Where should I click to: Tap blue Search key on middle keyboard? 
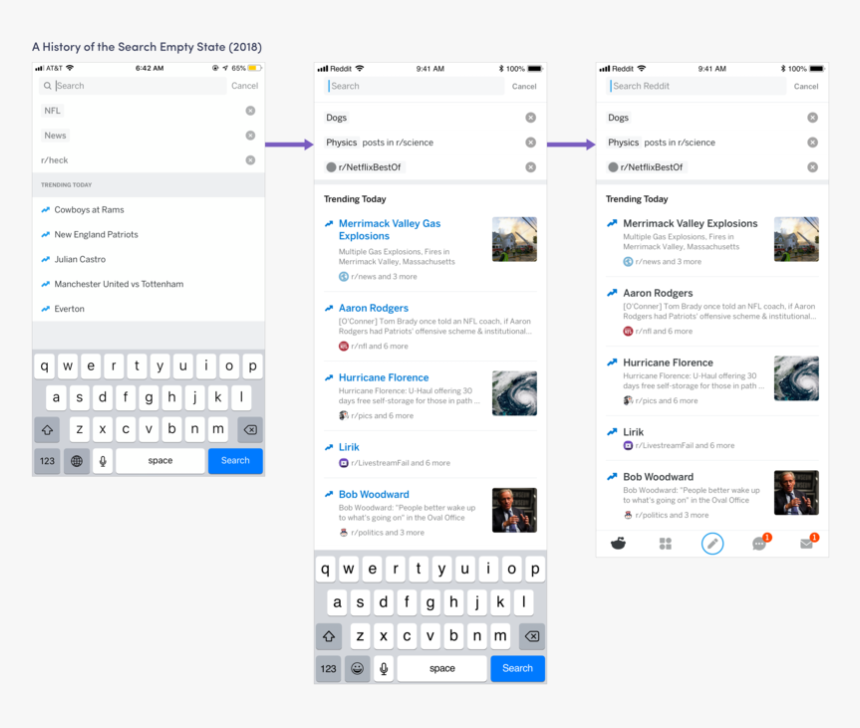coord(517,668)
